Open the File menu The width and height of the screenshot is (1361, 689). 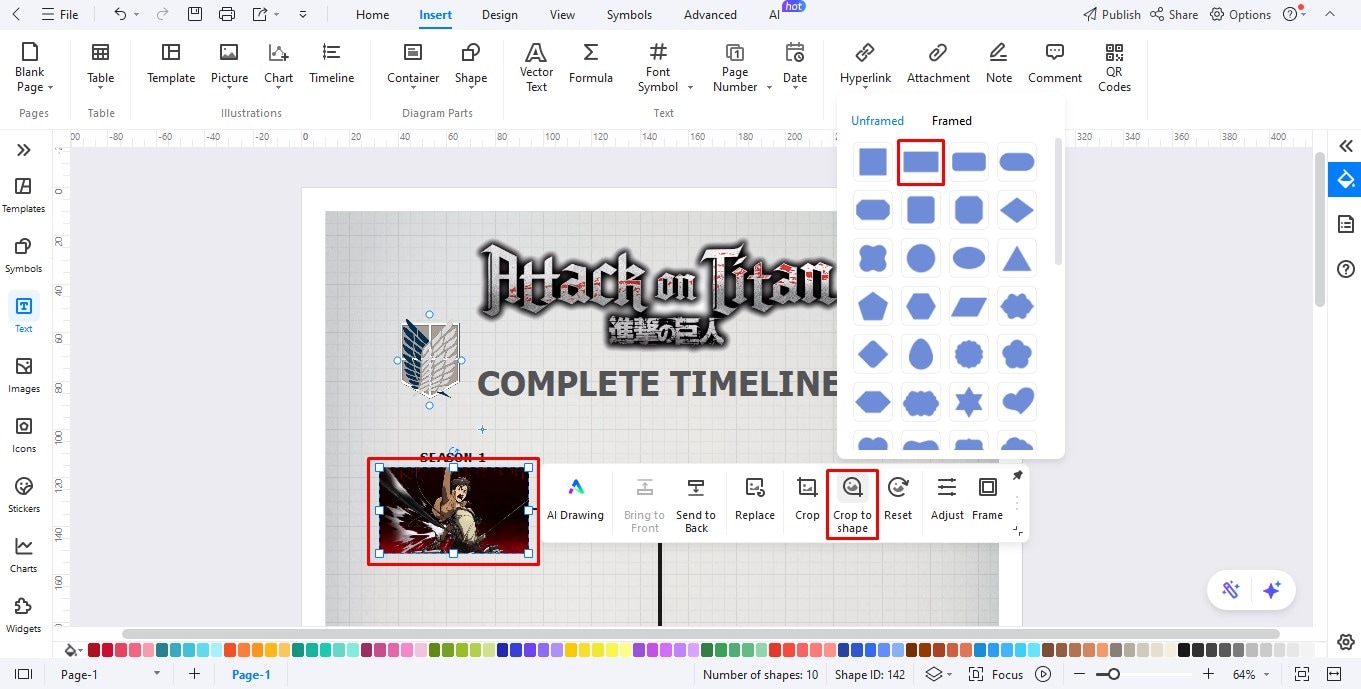[59, 15]
